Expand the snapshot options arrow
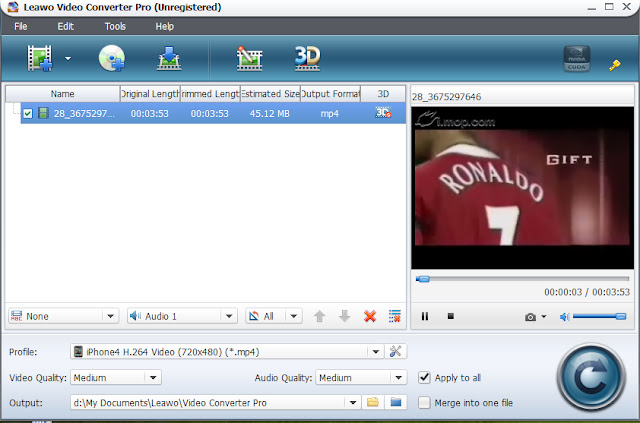 pos(544,316)
